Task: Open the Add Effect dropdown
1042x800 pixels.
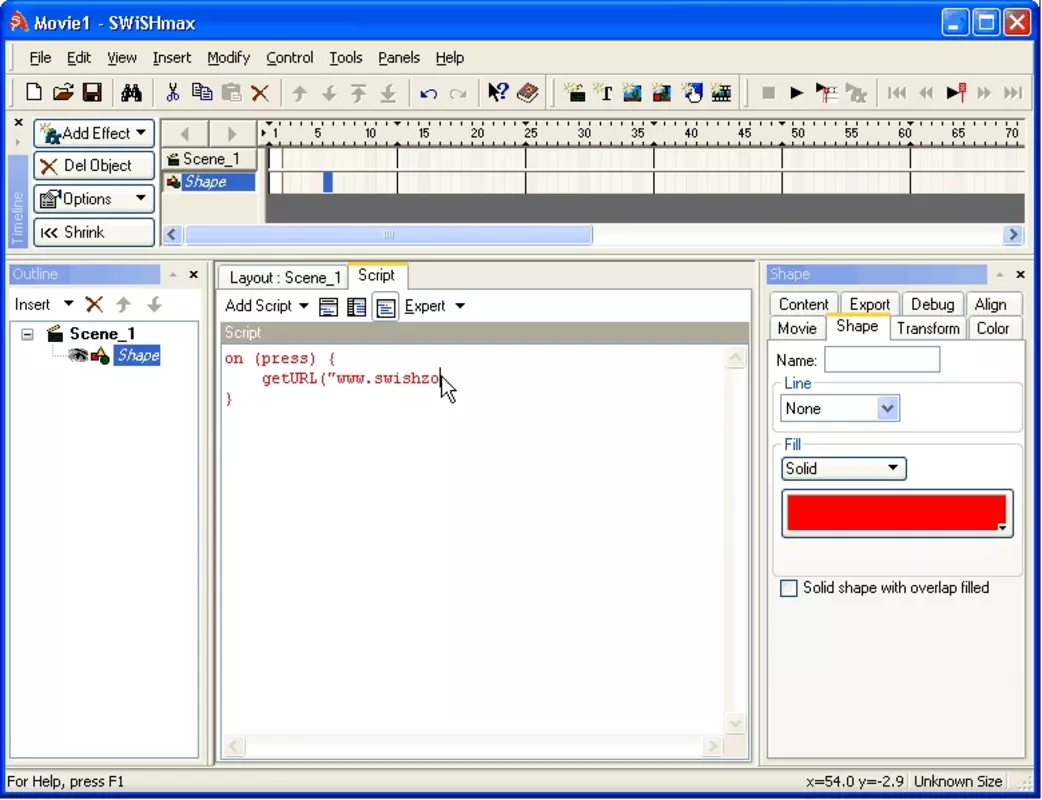Action: click(x=94, y=134)
